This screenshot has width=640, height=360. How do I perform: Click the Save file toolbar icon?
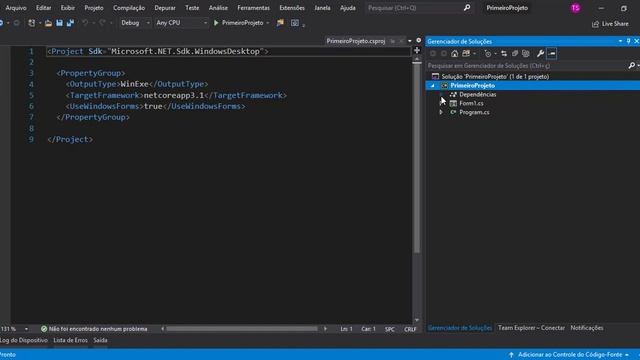[x=59, y=23]
